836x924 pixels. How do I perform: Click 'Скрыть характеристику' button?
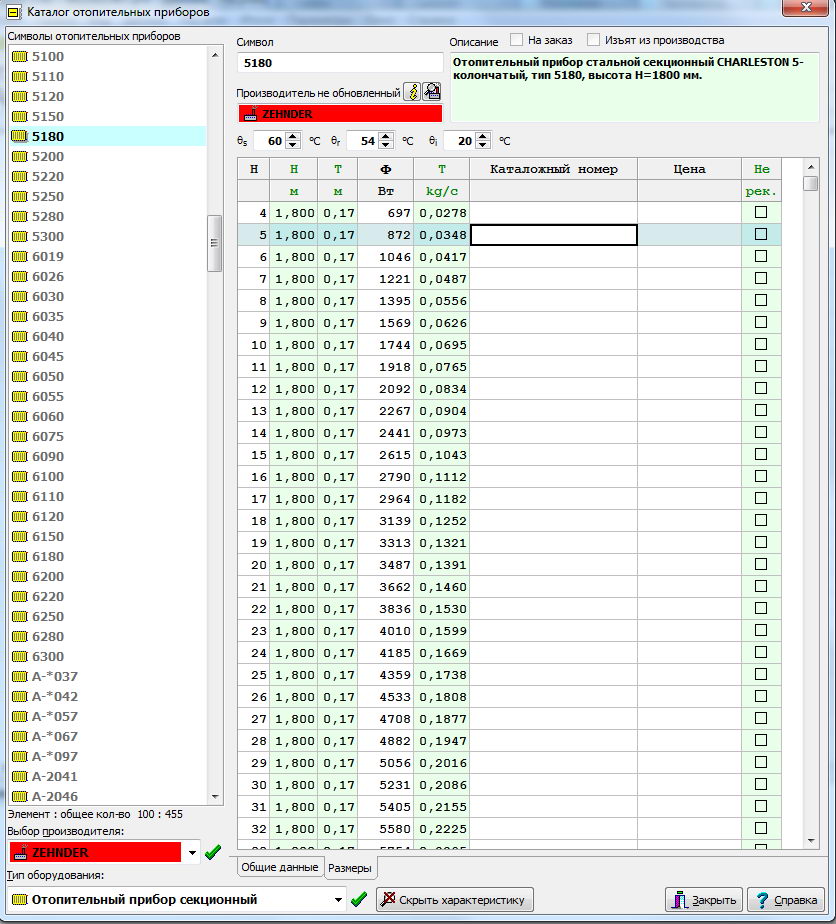tap(455, 899)
